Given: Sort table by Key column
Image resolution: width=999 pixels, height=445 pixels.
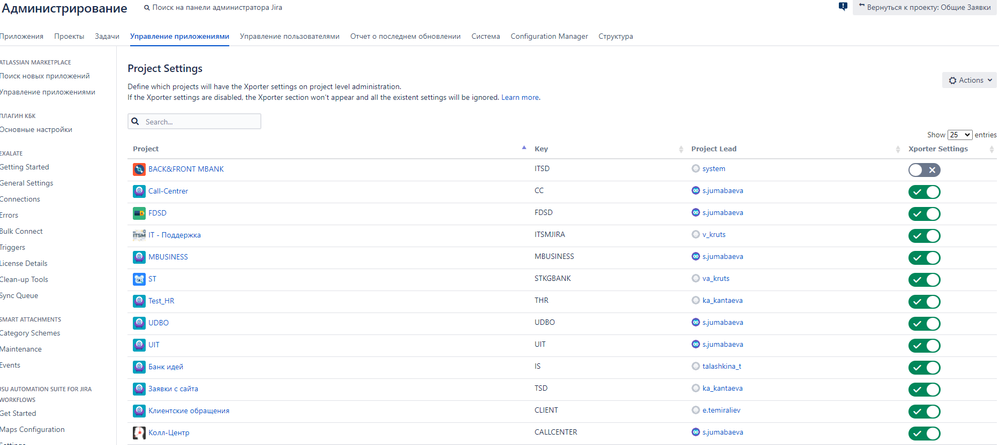Looking at the screenshot, I should (608, 149).
